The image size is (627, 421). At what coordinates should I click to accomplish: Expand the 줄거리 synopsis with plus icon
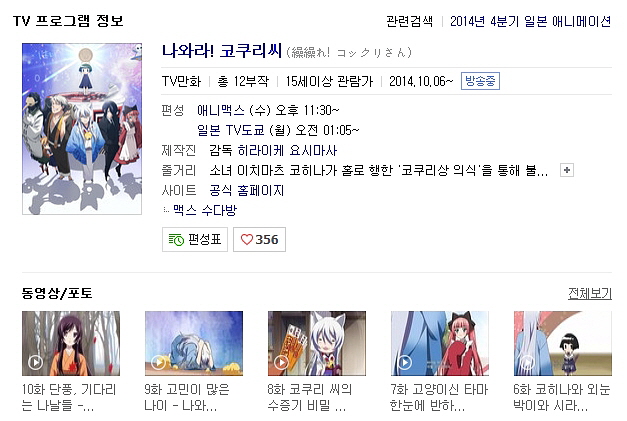pos(567,170)
